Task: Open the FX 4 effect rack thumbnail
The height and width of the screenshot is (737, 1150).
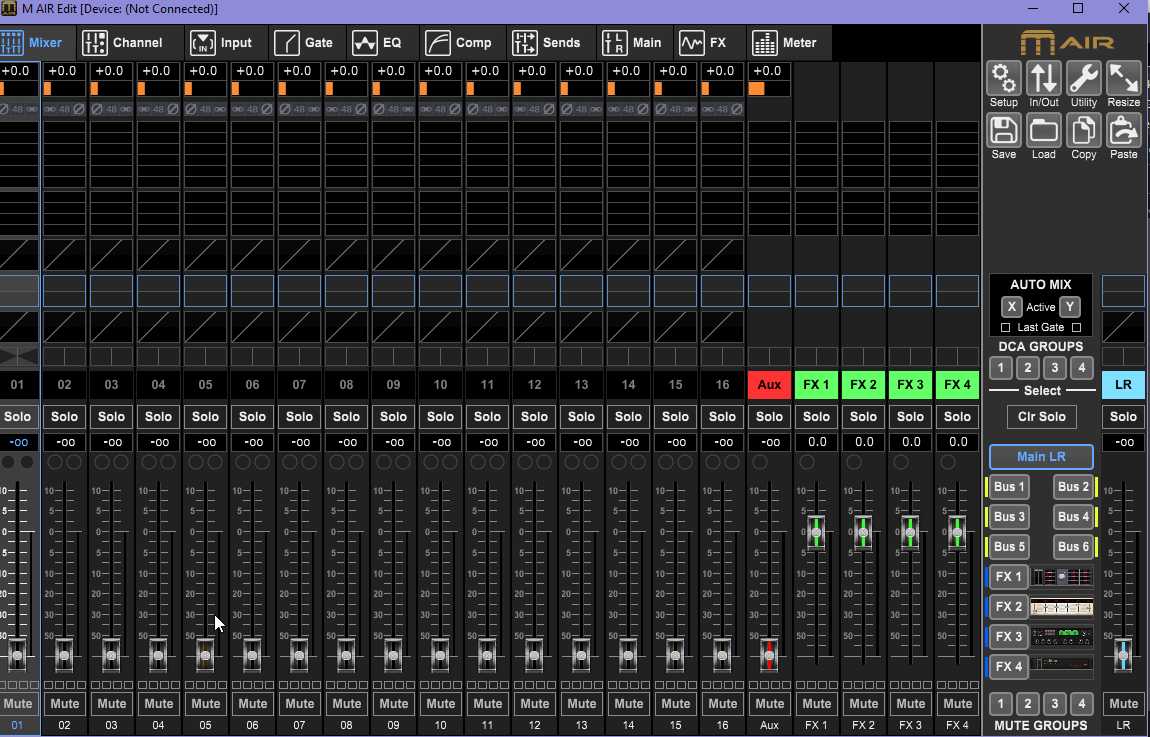Action: tap(1061, 667)
